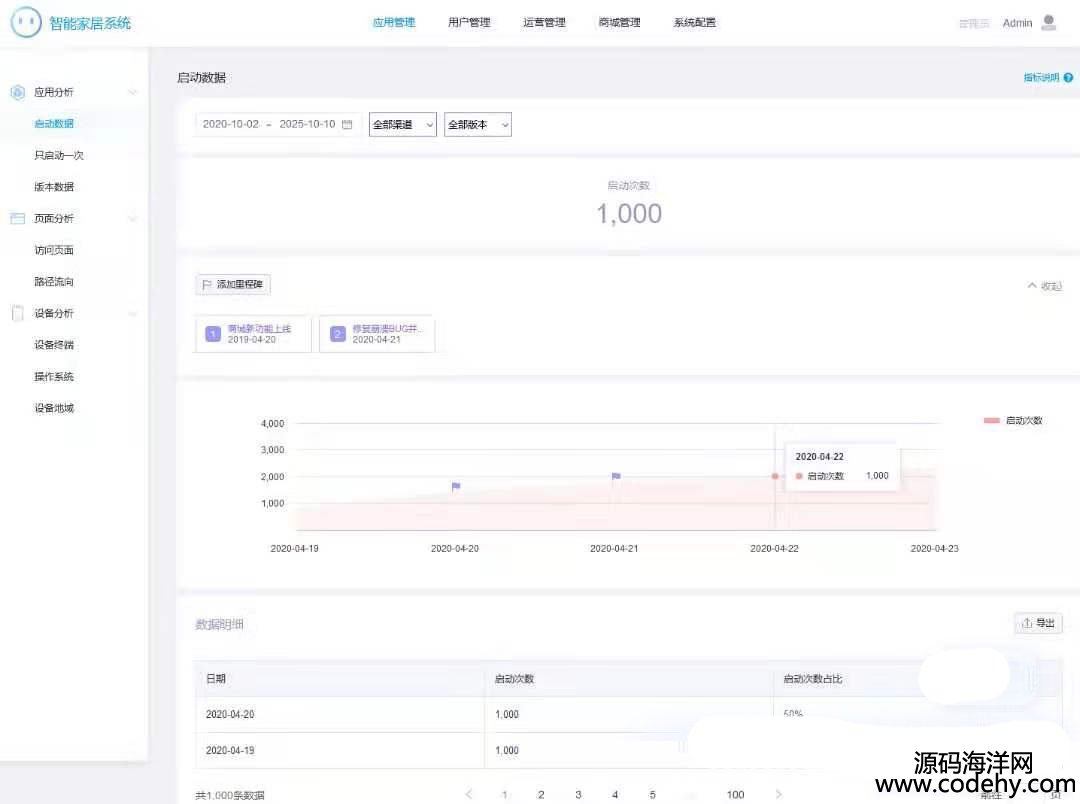This screenshot has width=1080, height=804.
Task: Click the 导出 export button
Action: [x=1039, y=623]
